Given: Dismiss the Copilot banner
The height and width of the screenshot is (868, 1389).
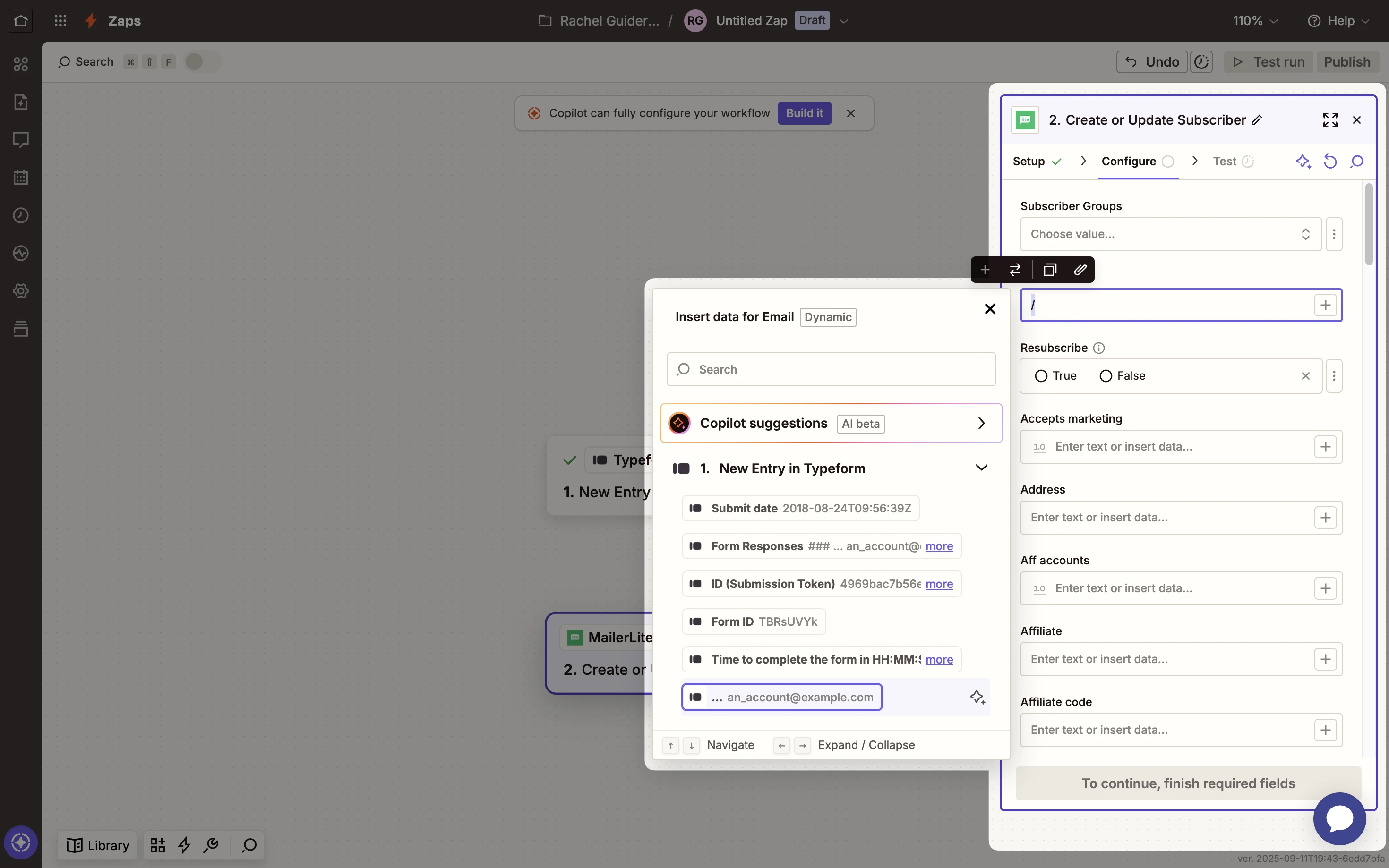Looking at the screenshot, I should click(x=850, y=113).
